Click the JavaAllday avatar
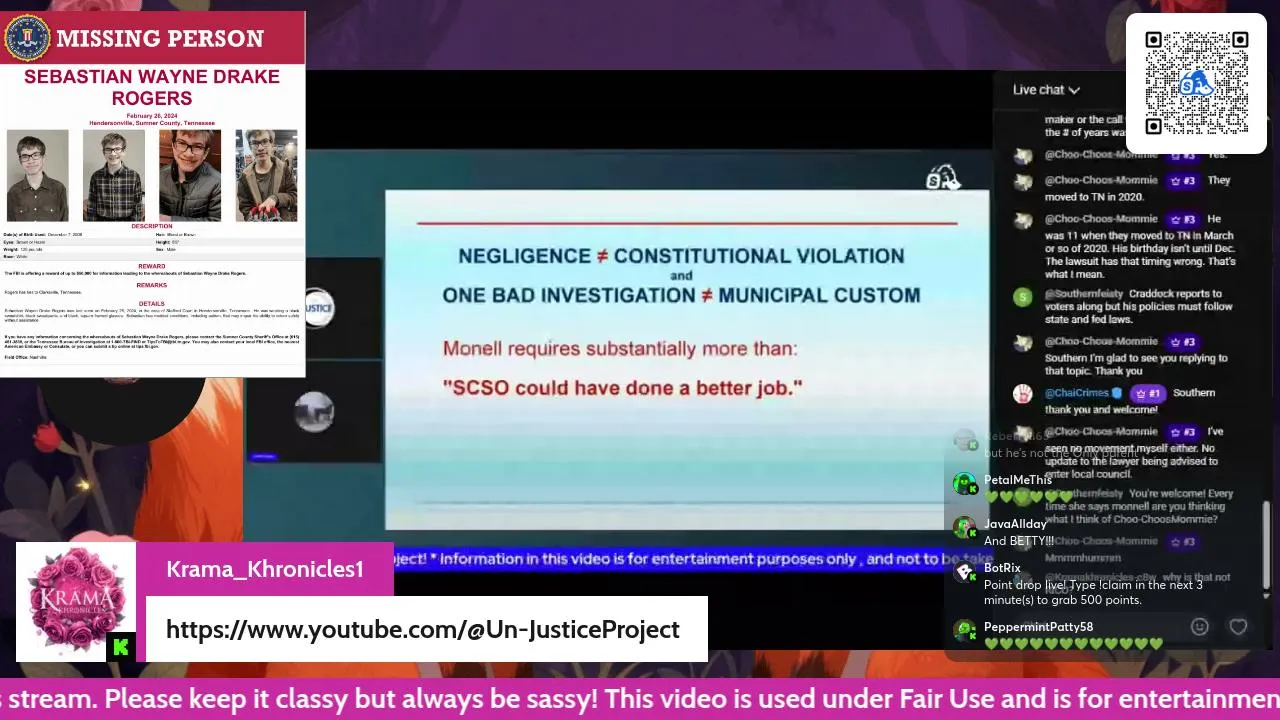Viewport: 1280px width, 720px height. 965,528
